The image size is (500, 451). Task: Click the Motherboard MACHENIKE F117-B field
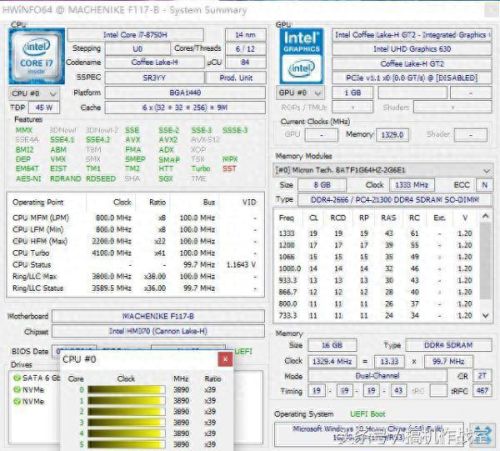(158, 316)
